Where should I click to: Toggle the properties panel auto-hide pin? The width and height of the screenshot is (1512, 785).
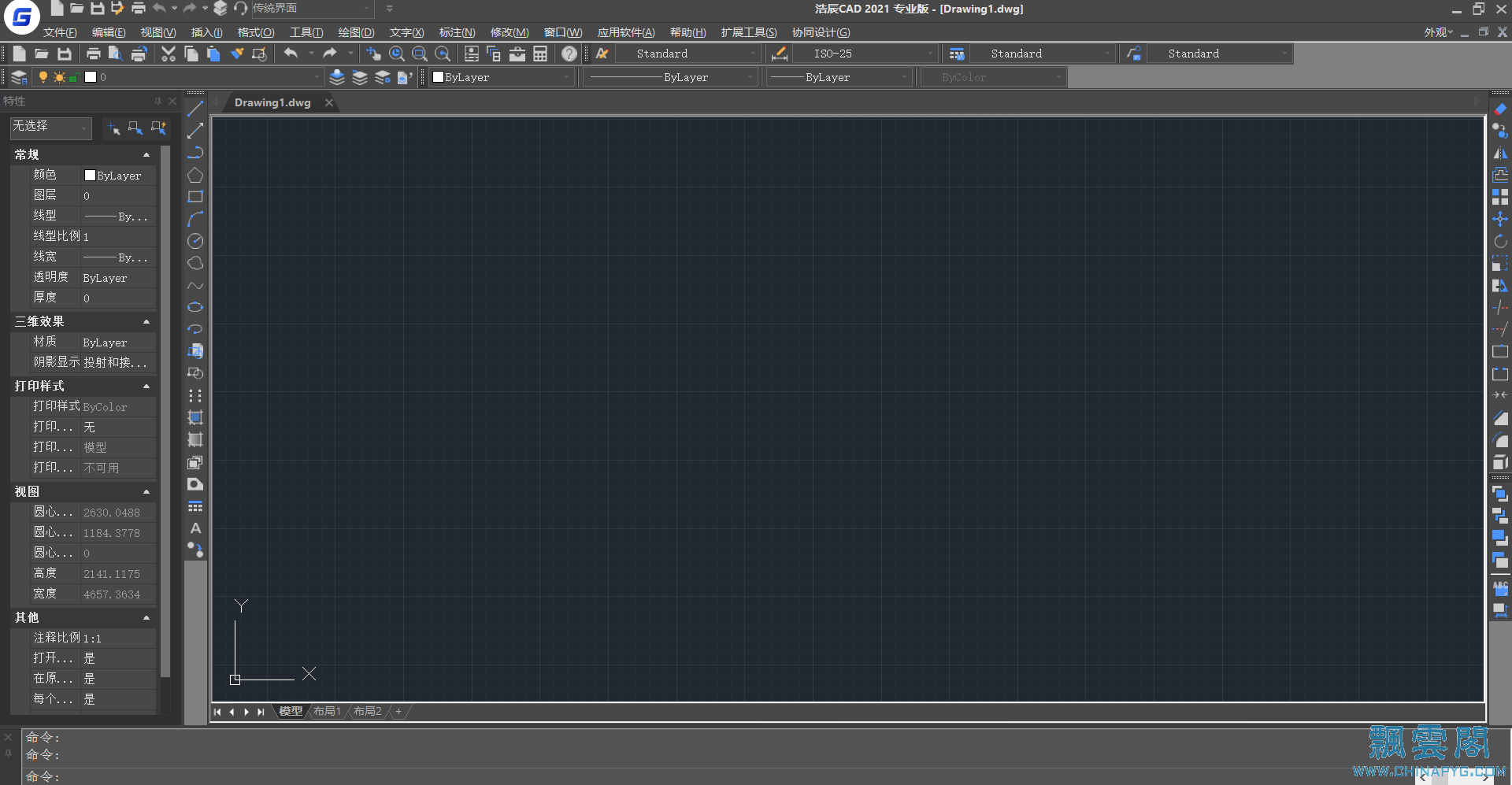(x=157, y=101)
